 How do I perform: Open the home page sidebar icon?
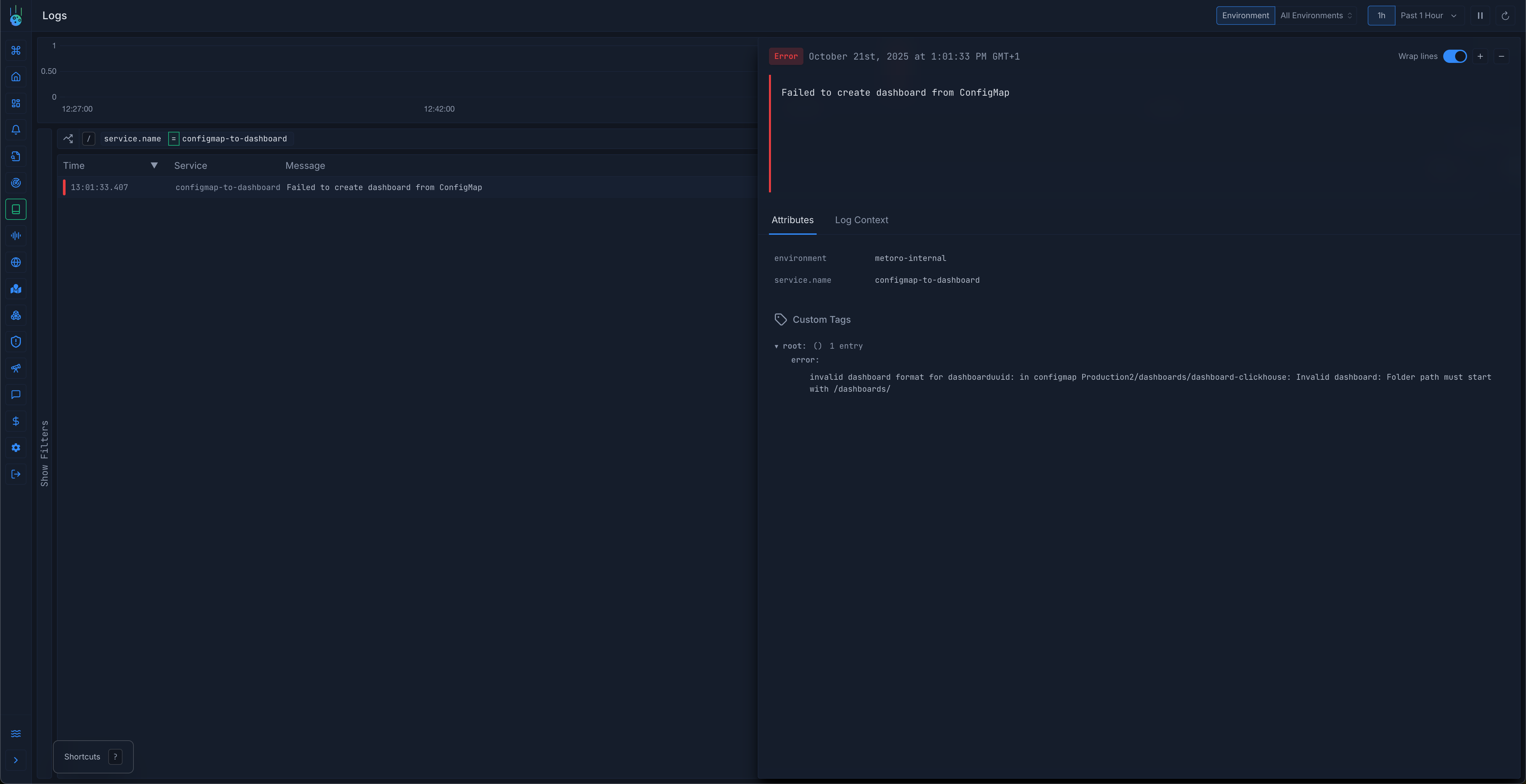tap(16, 77)
